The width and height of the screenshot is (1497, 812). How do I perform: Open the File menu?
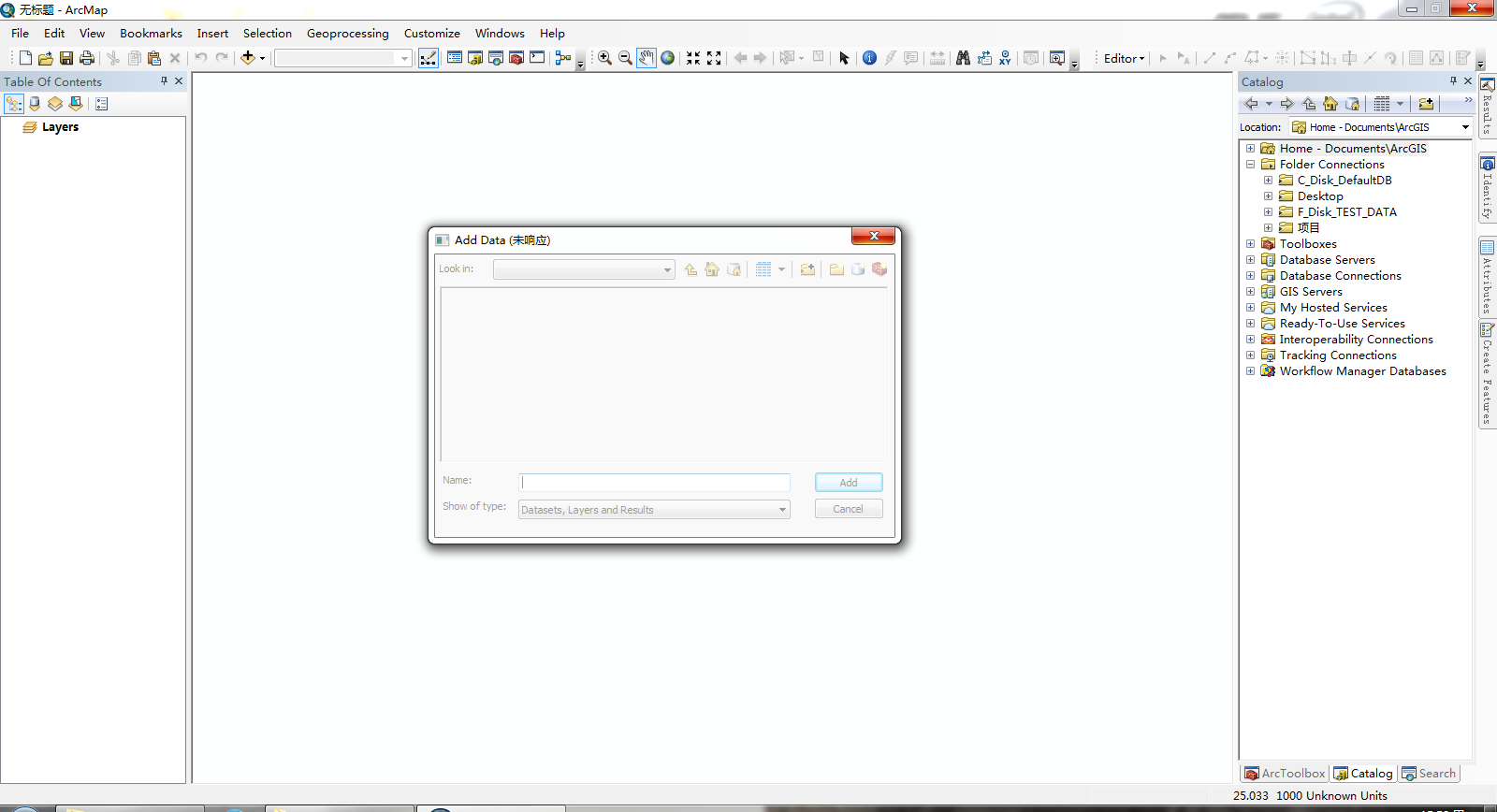coord(21,33)
